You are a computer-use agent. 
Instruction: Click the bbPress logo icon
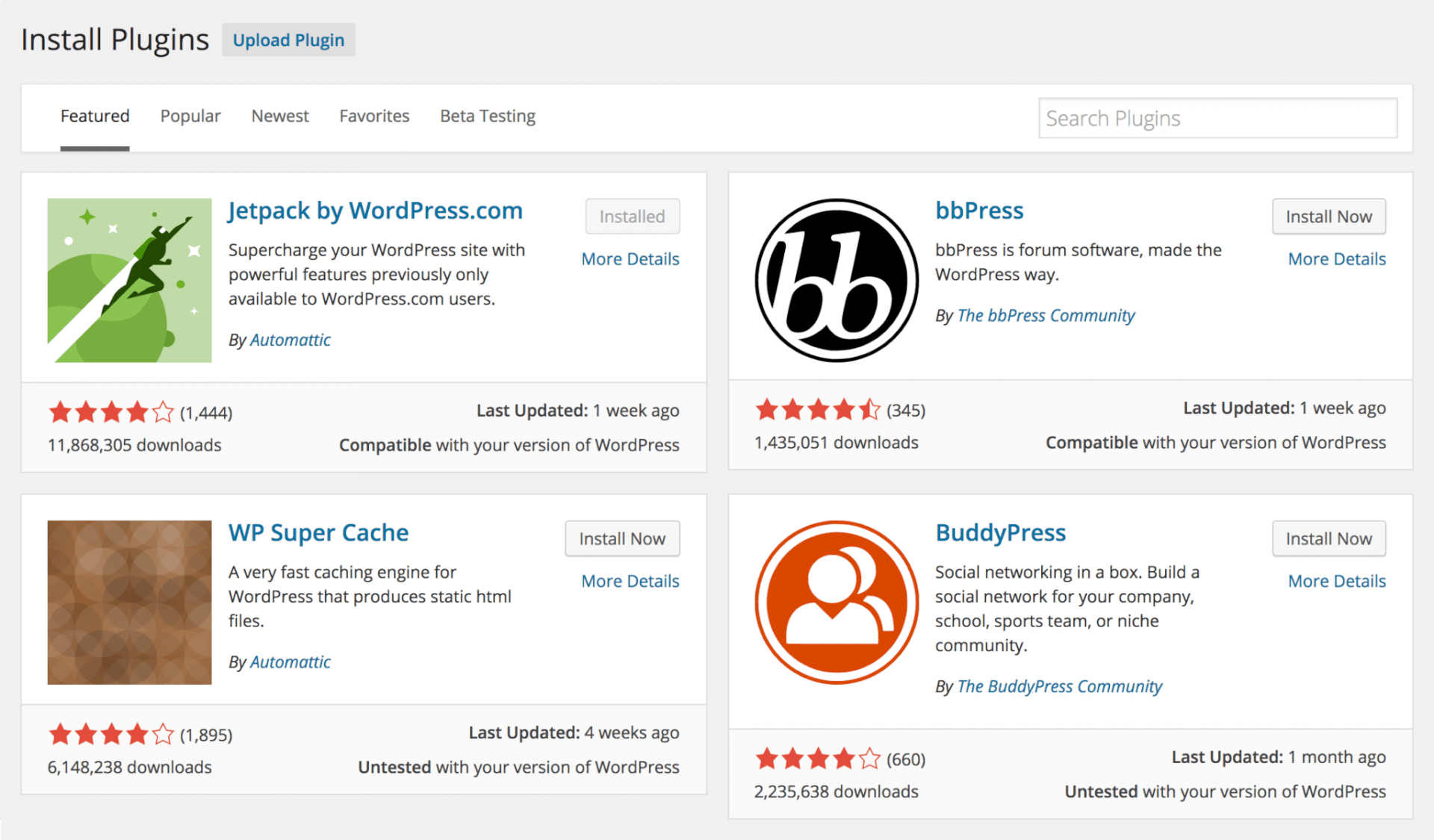pos(836,280)
